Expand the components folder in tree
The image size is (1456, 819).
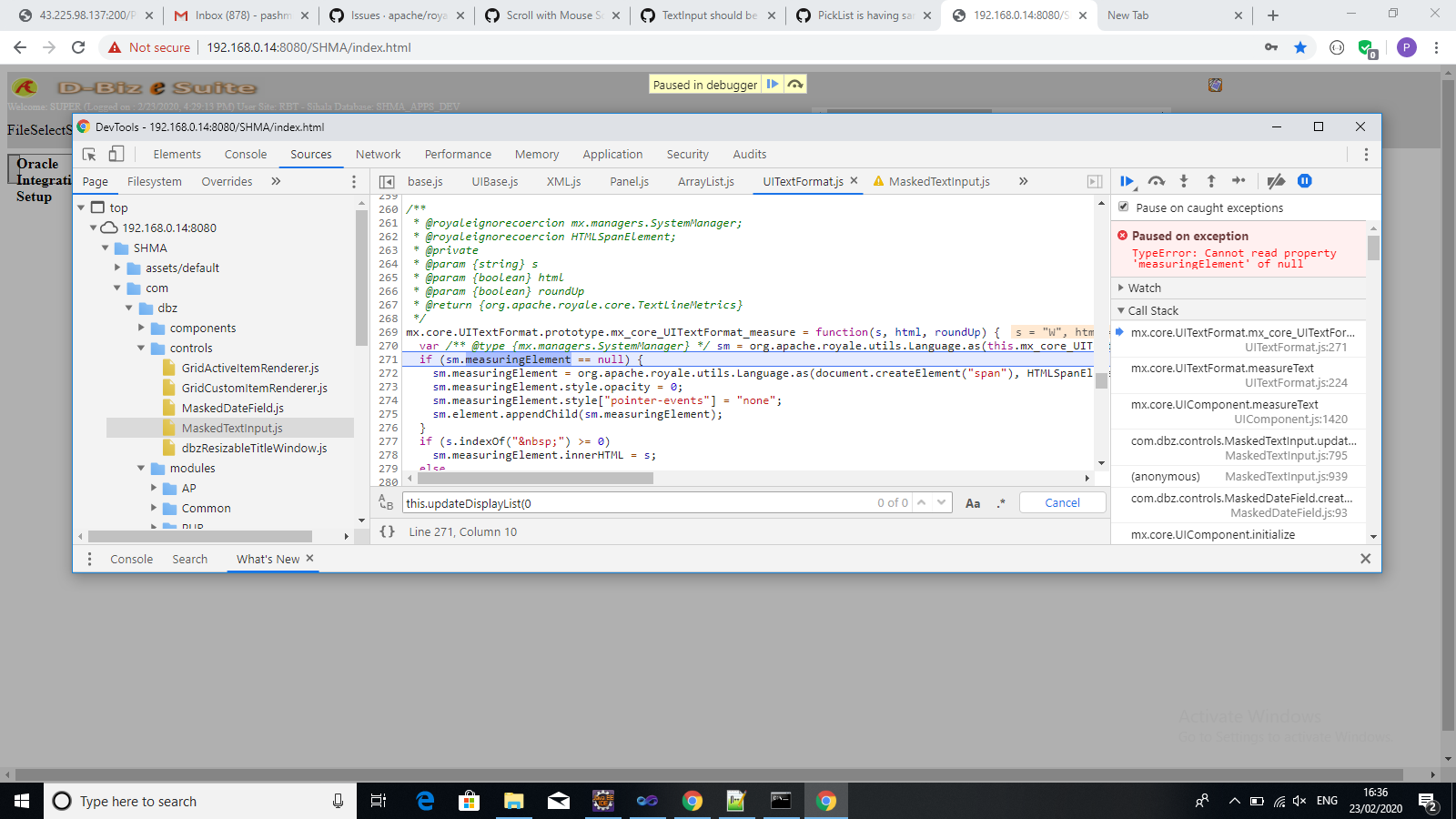click(x=142, y=329)
